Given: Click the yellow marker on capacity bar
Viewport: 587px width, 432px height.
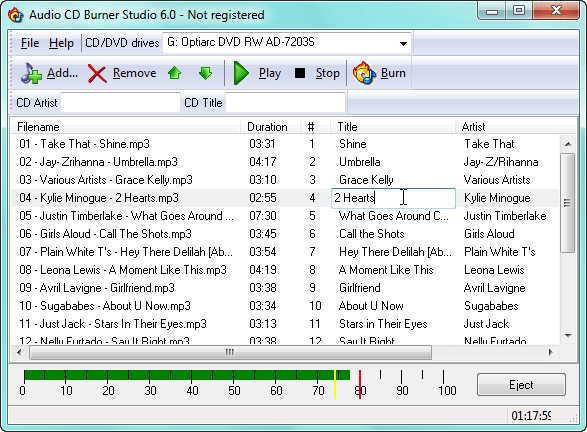Looking at the screenshot, I should pyautogui.click(x=335, y=384).
